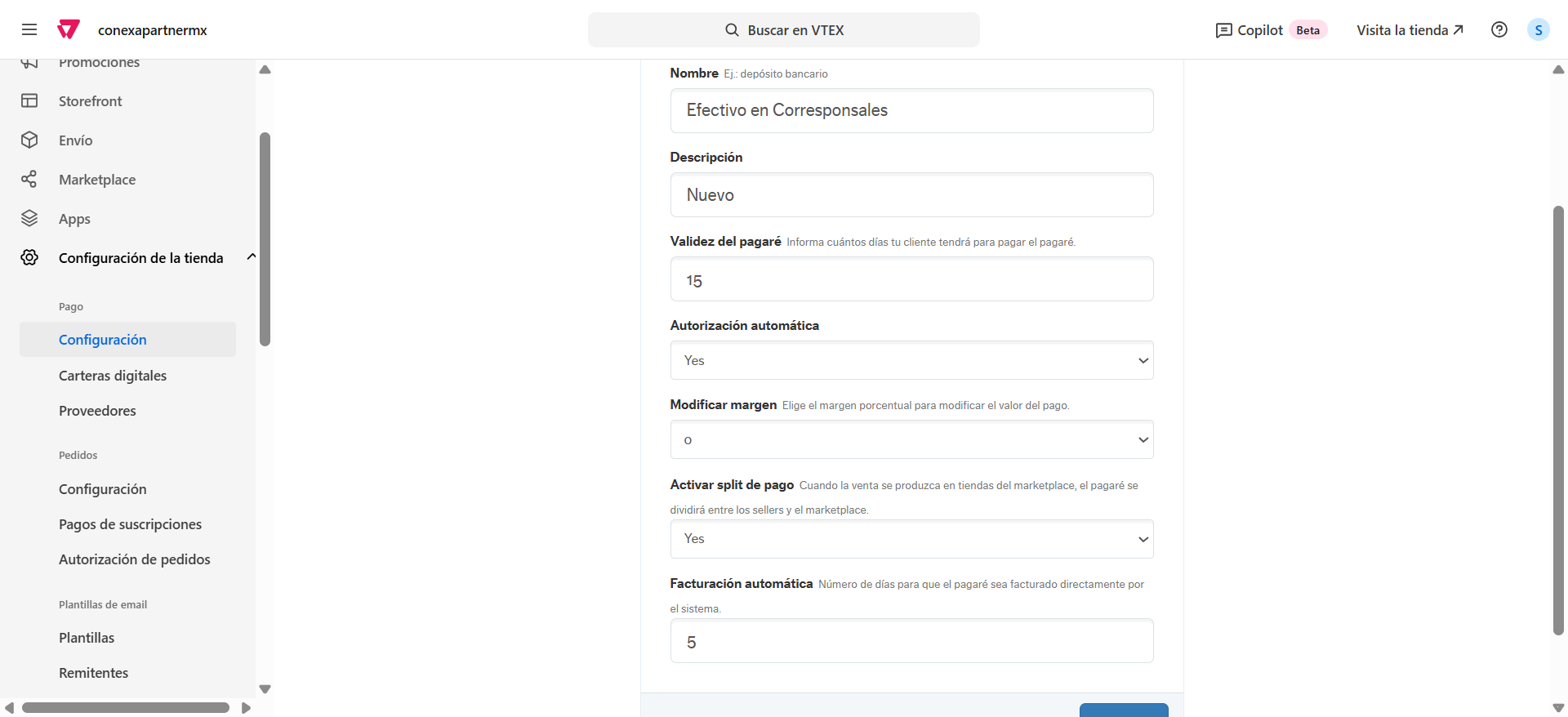Click the Buscar en VTEX search bar
Viewport: 1568px width, 717px height.
[x=783, y=30]
